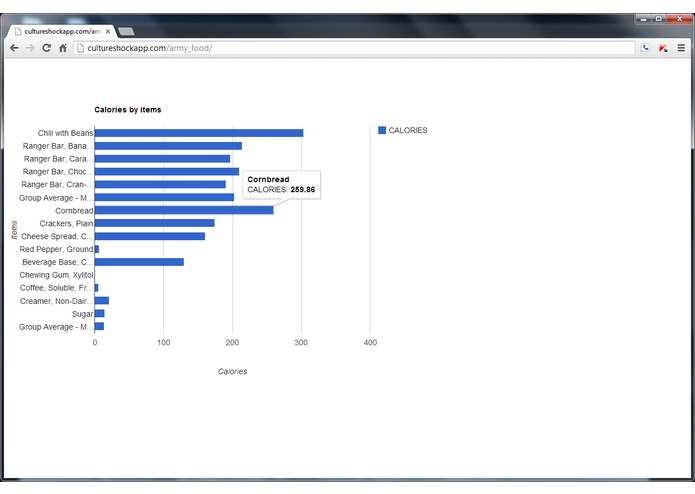Screen dimensions: 695x494
Task: Click the 'Crackers, Plain' axis label
Action: click(x=66, y=223)
